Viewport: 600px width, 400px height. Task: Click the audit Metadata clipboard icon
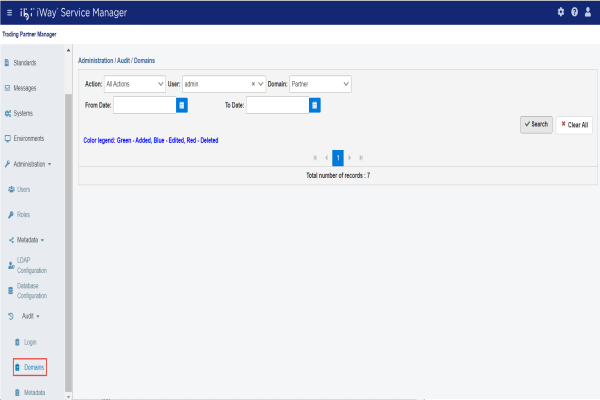tap(17, 392)
